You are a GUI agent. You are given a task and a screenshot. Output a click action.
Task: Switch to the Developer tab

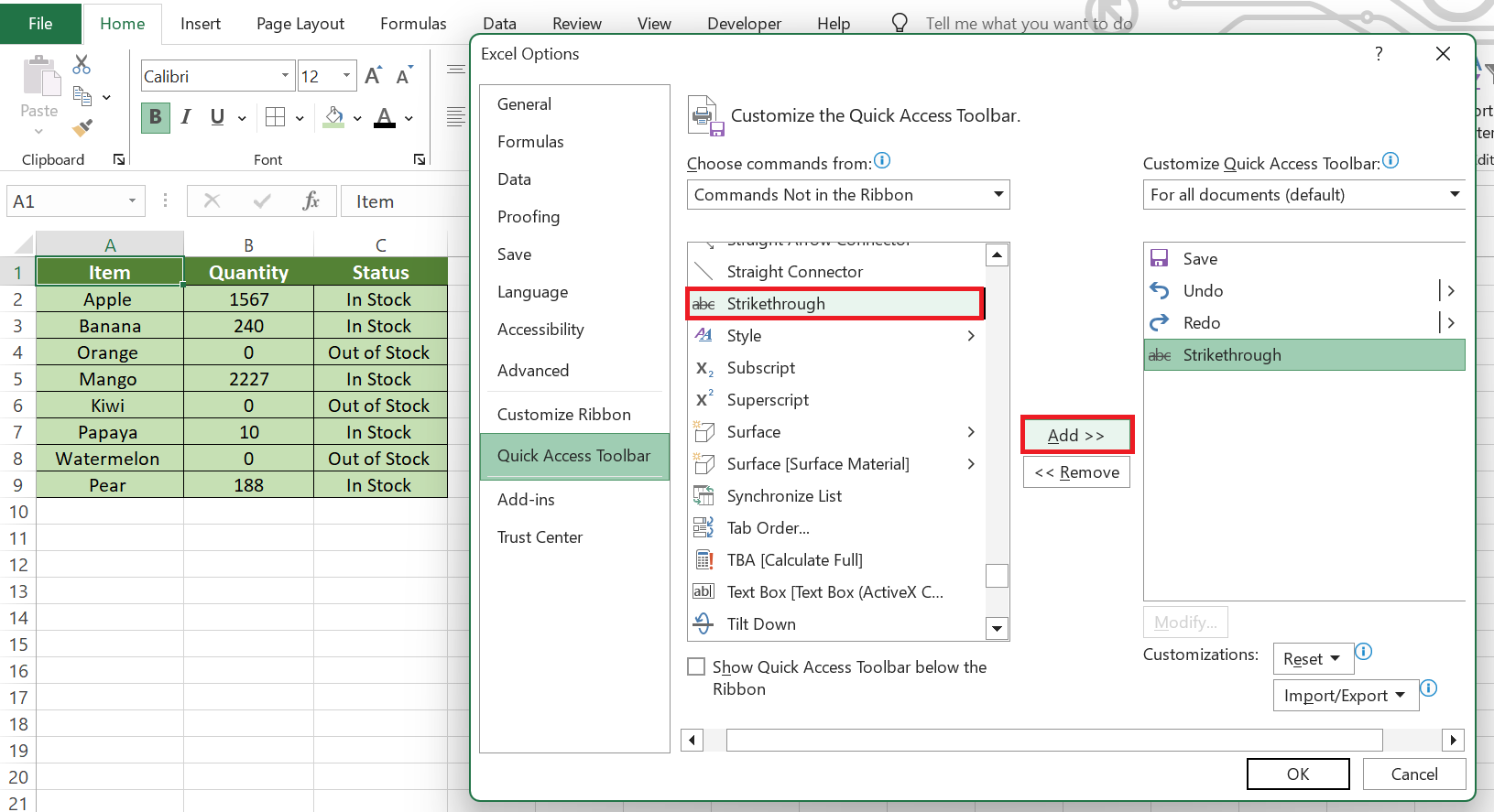[x=744, y=24]
